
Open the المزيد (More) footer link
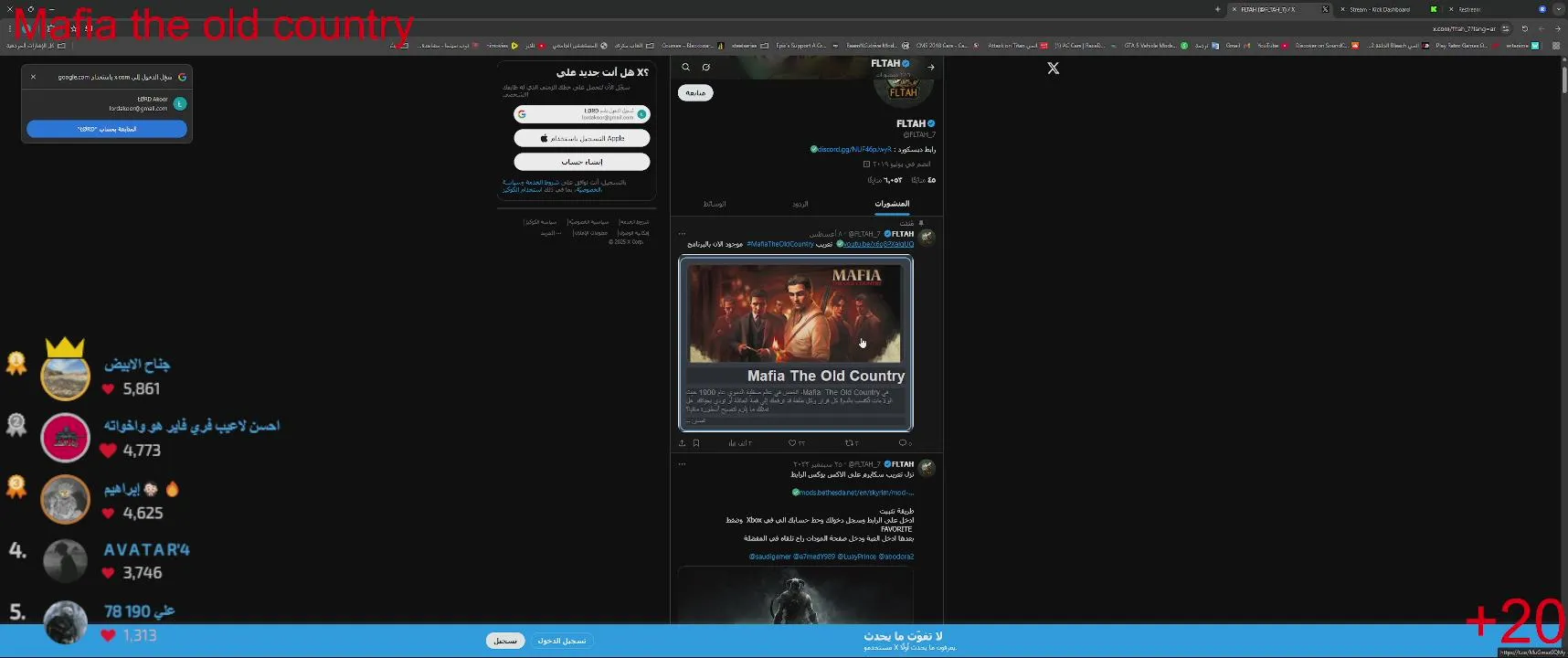550,233
